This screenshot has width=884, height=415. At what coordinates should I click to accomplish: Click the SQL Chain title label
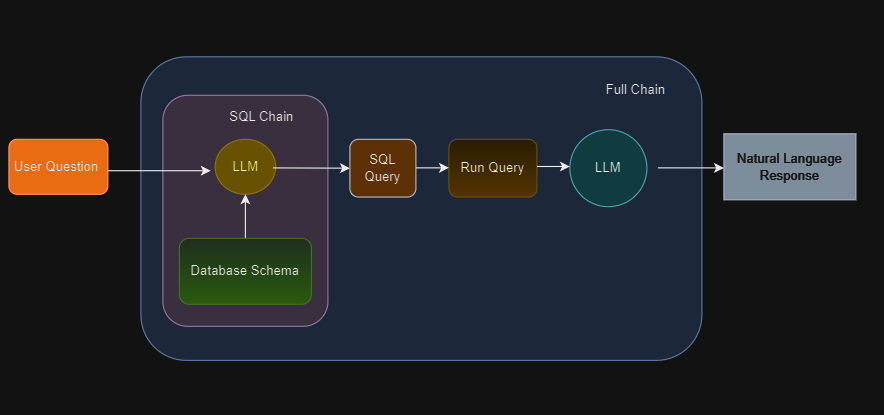pos(261,116)
